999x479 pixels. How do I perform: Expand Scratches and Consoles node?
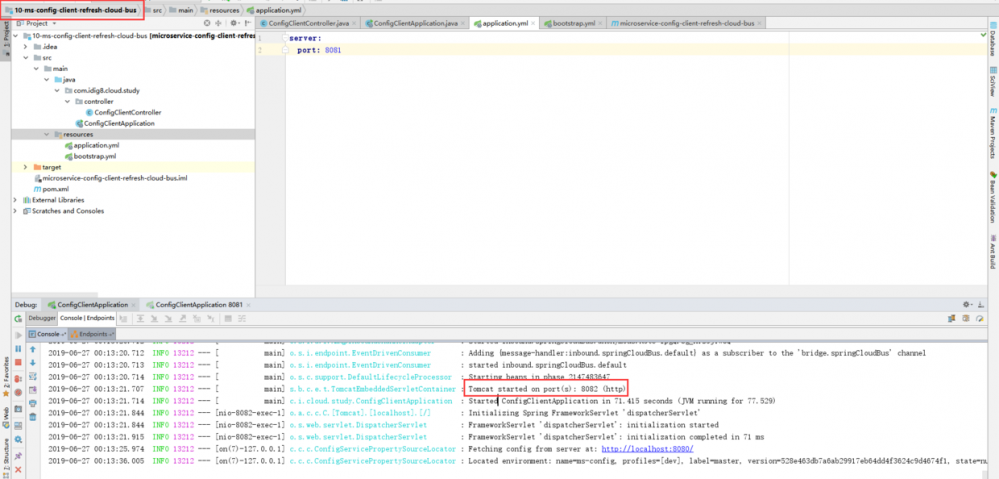click(x=15, y=211)
